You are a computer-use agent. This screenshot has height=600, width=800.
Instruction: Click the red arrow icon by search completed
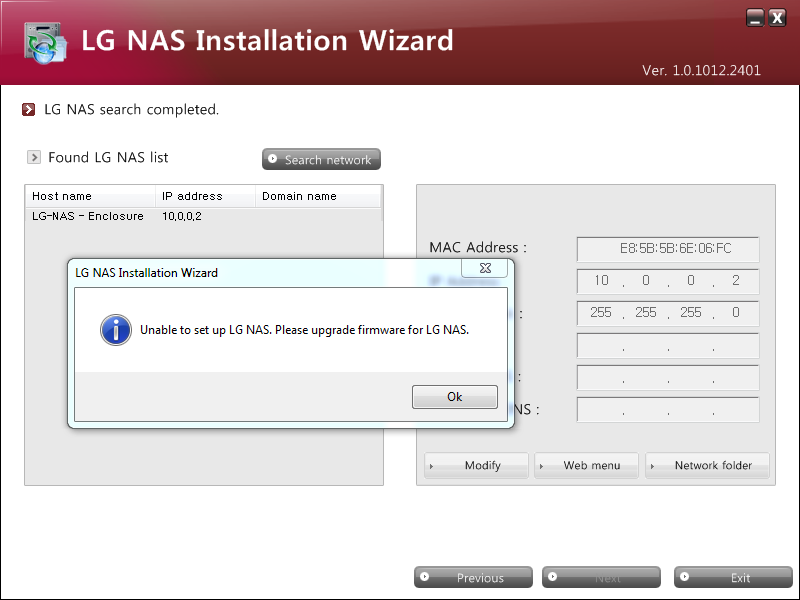pos(29,109)
